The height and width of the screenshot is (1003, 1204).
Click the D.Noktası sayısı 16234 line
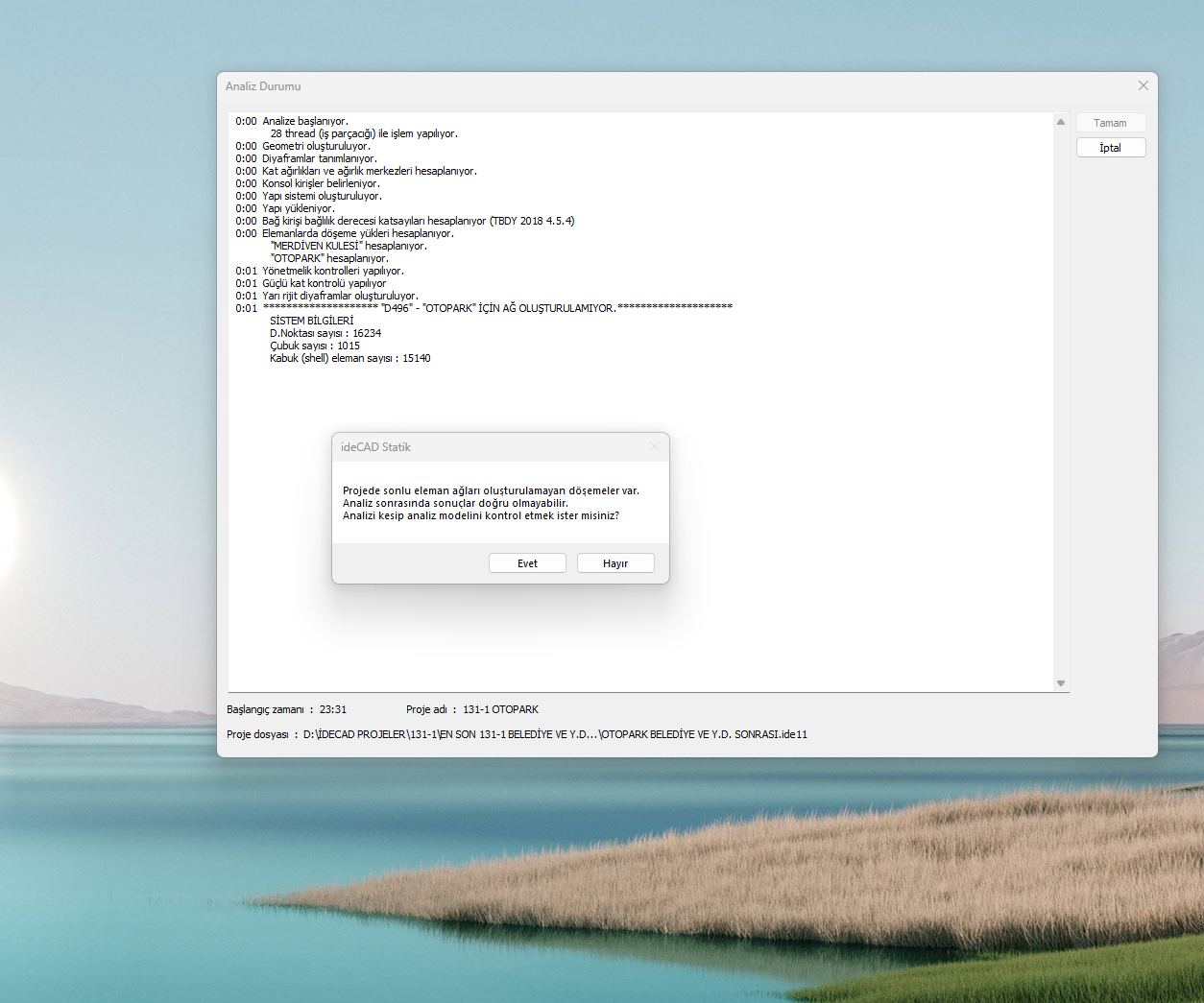325,333
